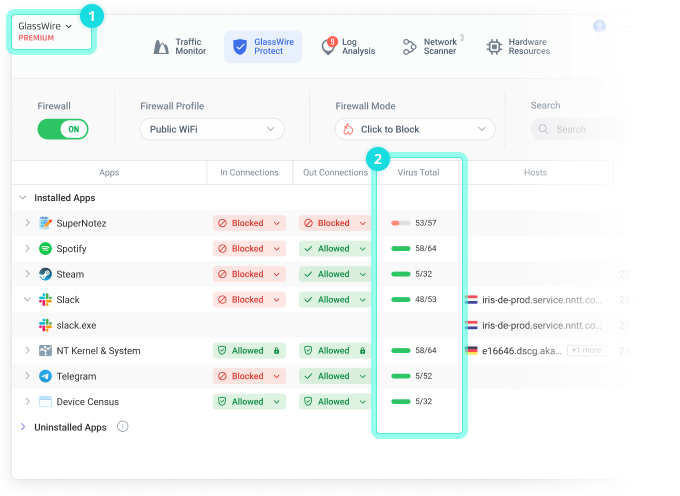
Task: Change Spotify In Connections Blocked status
Action: tap(249, 248)
